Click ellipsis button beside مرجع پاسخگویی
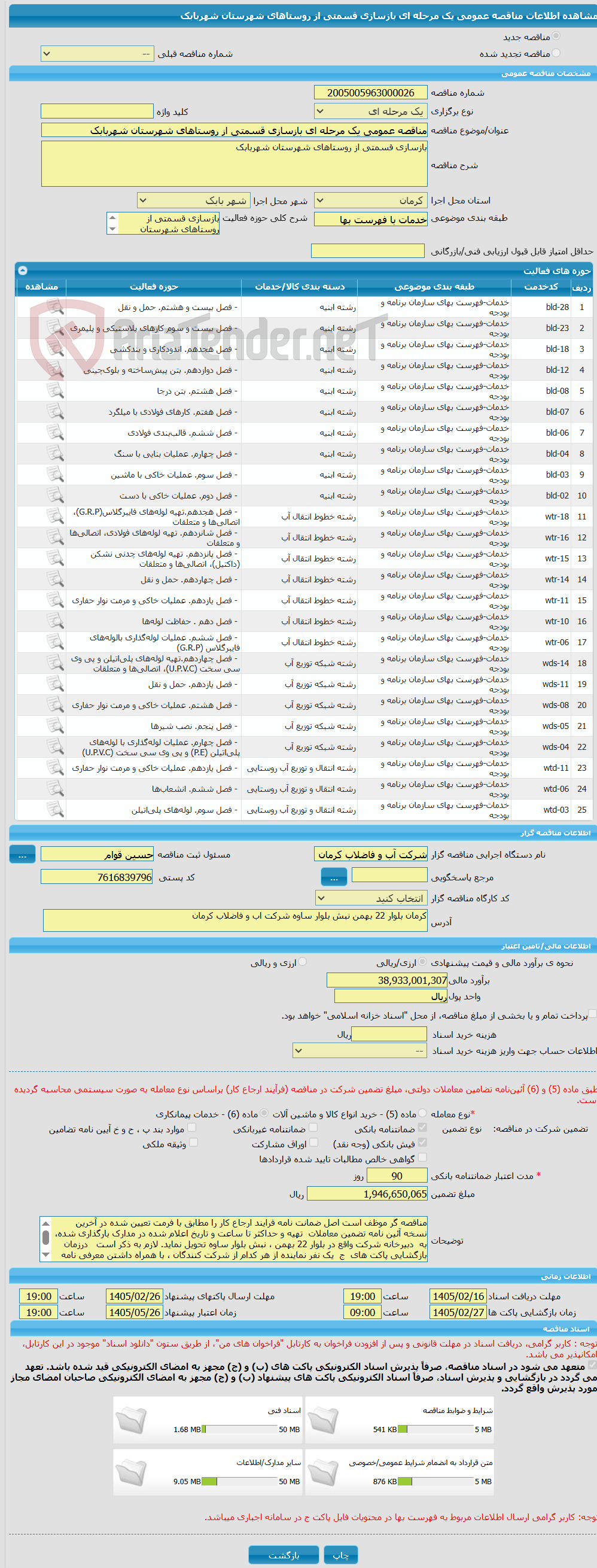Screen dimensions: 597x1568 [x=334, y=877]
